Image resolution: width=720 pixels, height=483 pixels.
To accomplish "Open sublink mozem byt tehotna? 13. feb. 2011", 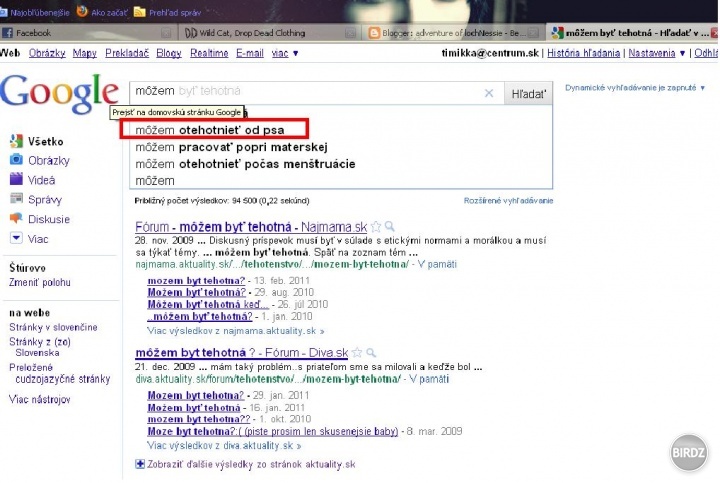I will [196, 281].
